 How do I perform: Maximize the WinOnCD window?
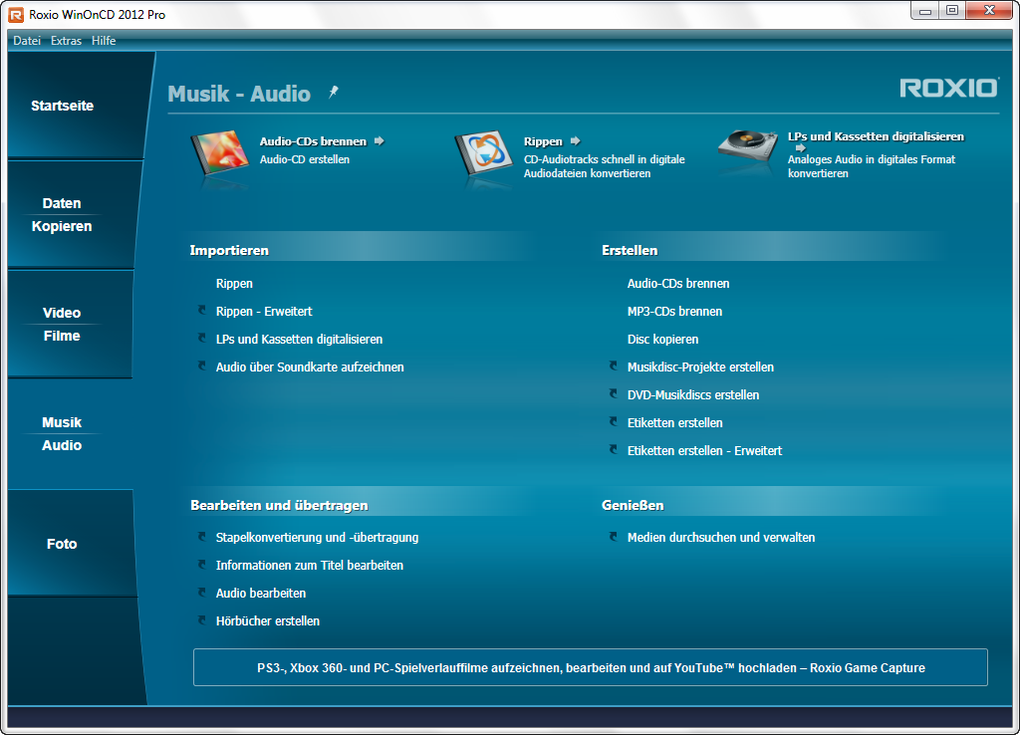952,11
